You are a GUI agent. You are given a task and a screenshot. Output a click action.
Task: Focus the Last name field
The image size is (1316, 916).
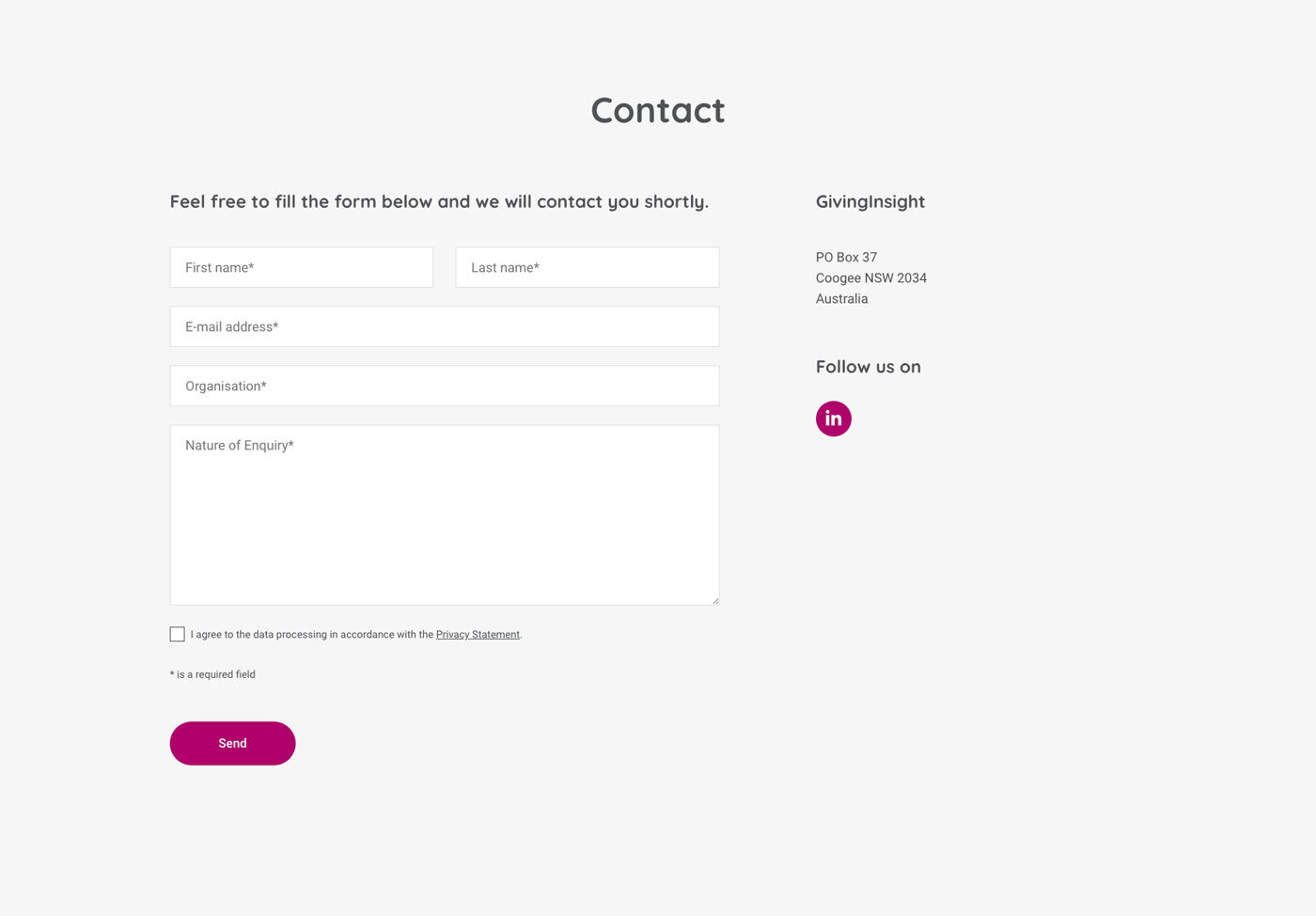click(587, 267)
